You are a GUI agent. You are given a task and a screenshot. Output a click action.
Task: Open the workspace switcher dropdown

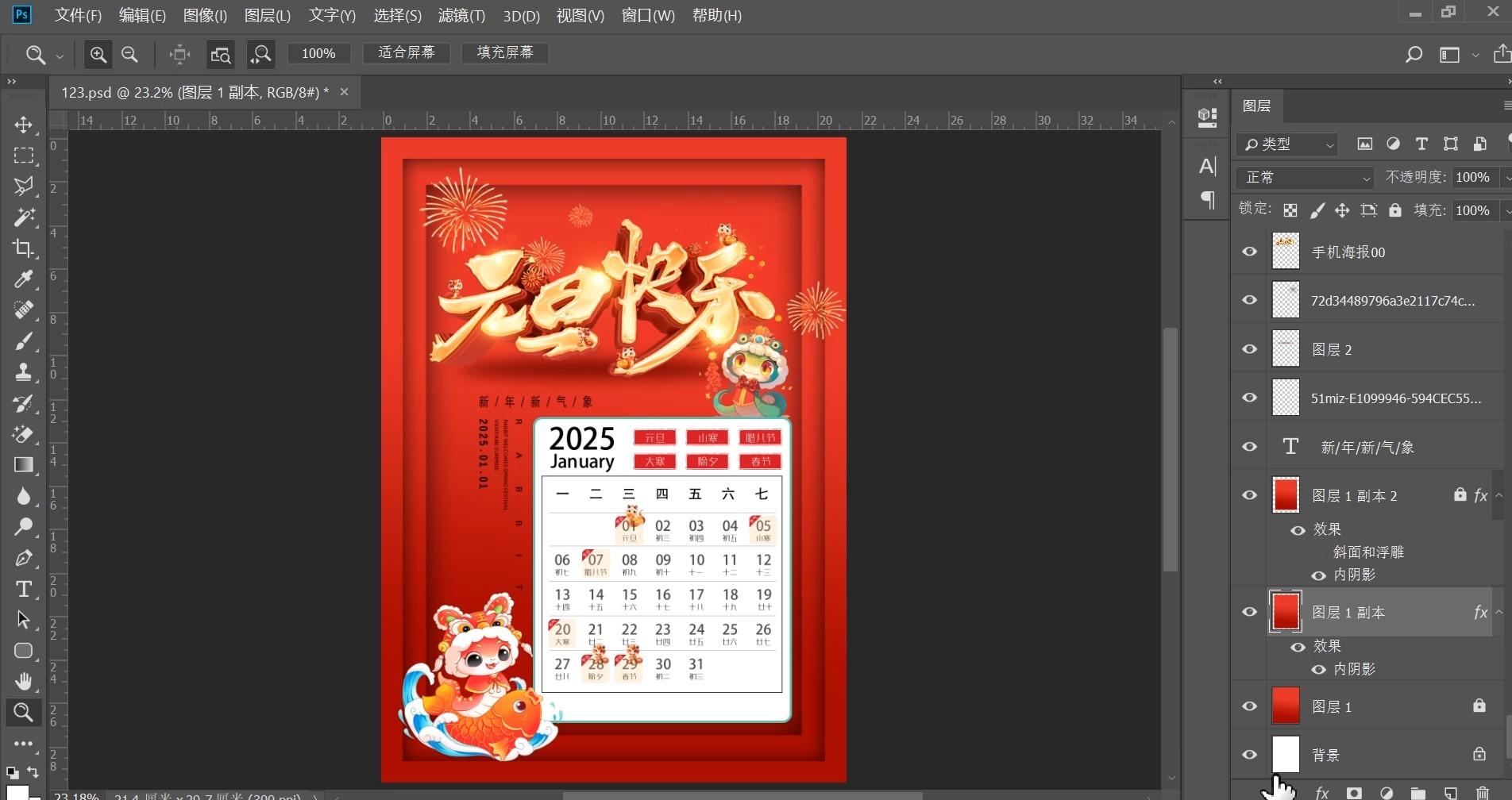[1475, 55]
